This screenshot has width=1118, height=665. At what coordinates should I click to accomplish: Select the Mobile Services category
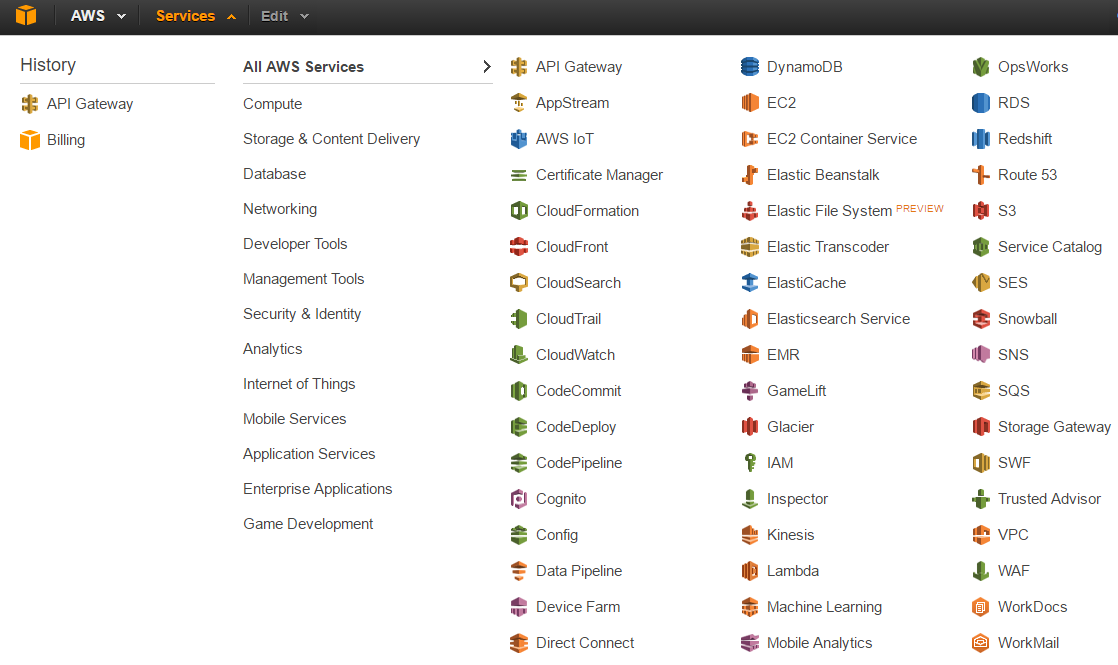[294, 418]
